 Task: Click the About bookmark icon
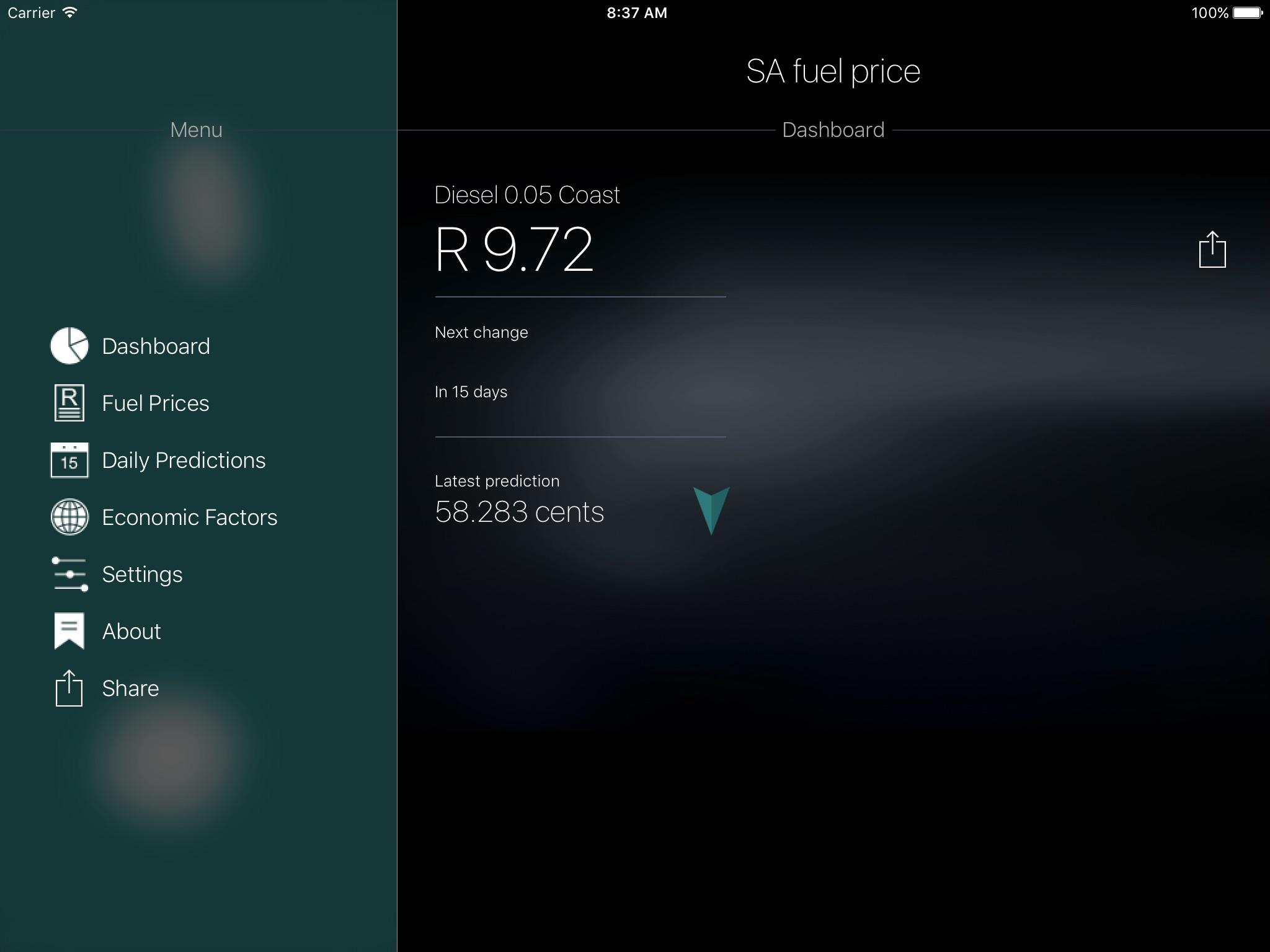pyautogui.click(x=69, y=631)
